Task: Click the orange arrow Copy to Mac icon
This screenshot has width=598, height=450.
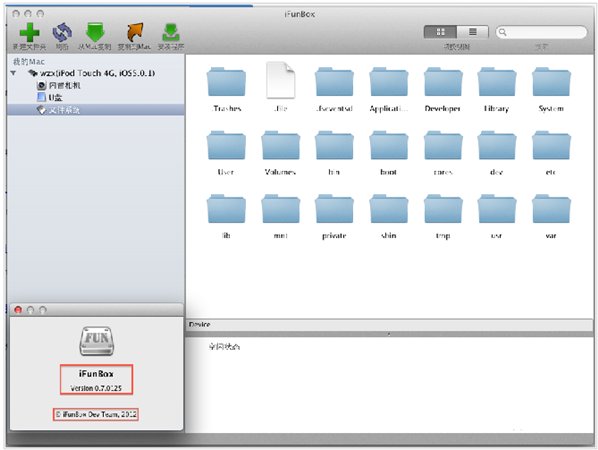Action: [x=135, y=33]
